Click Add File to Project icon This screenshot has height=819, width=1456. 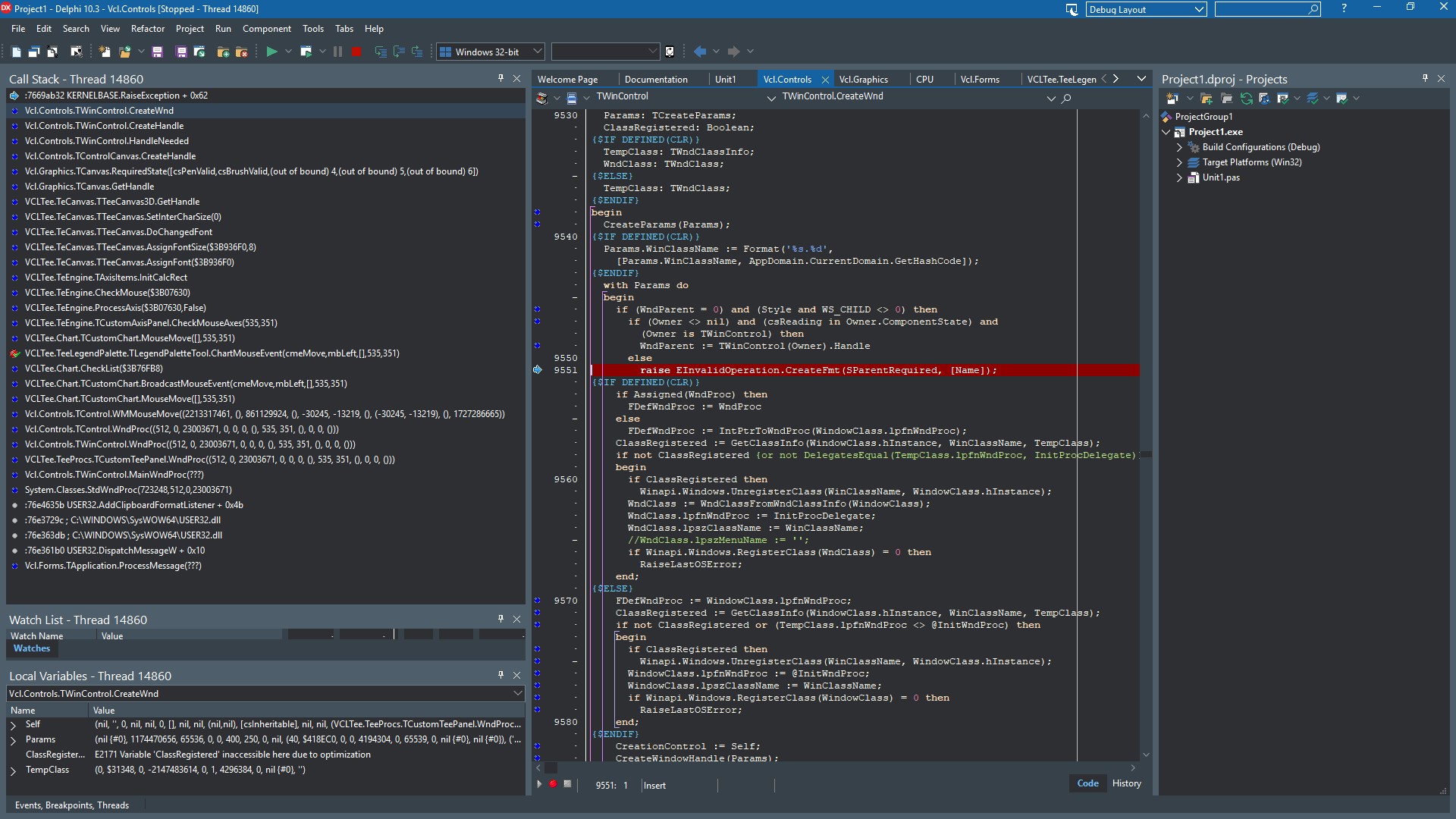[x=223, y=52]
